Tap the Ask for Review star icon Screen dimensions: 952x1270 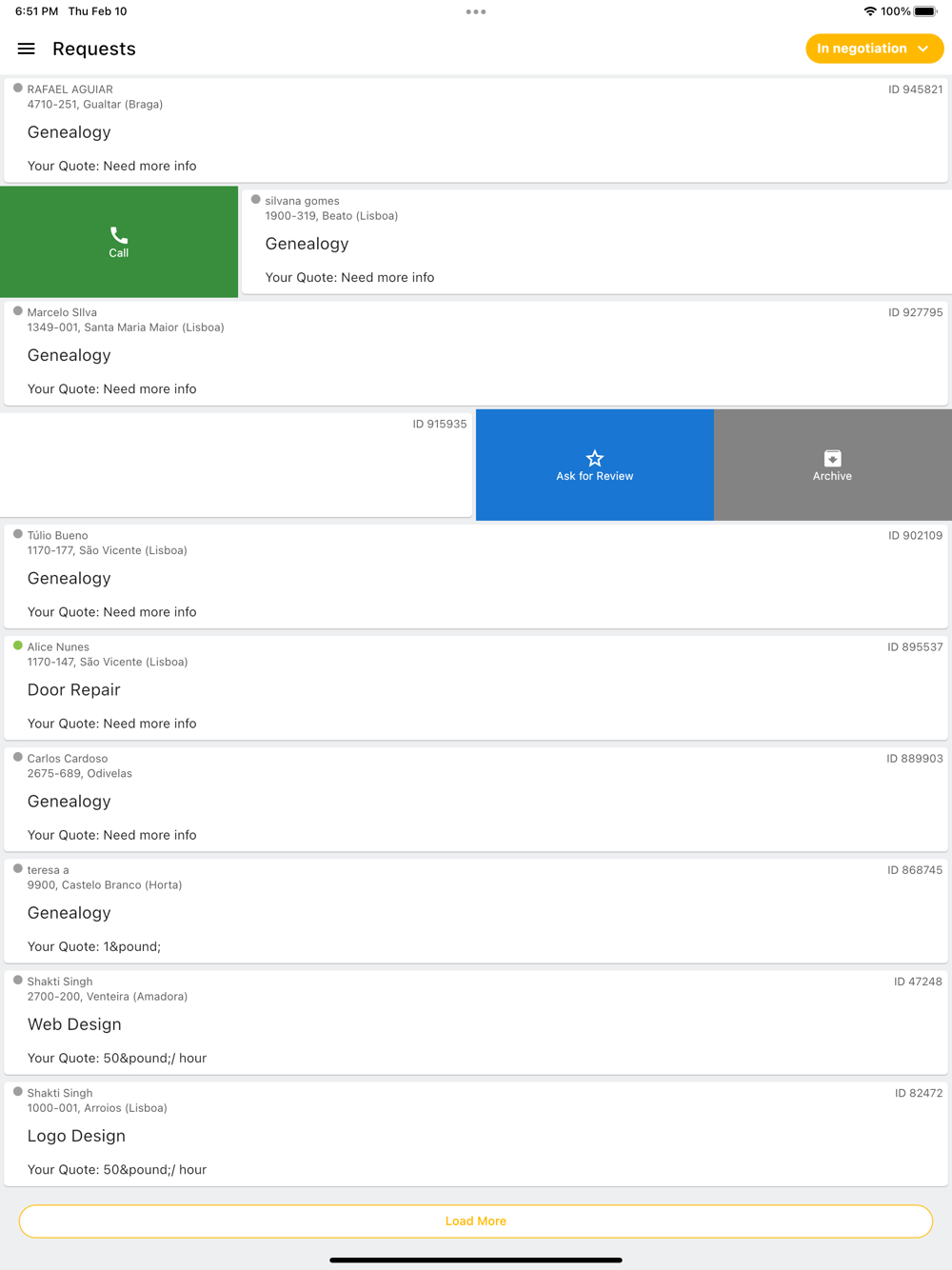[x=595, y=458]
